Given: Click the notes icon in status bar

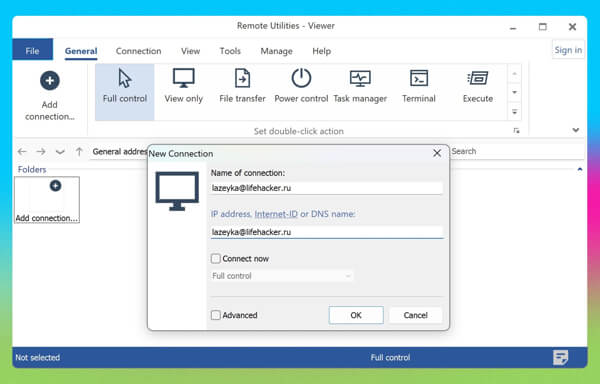Looking at the screenshot, I should (561, 358).
